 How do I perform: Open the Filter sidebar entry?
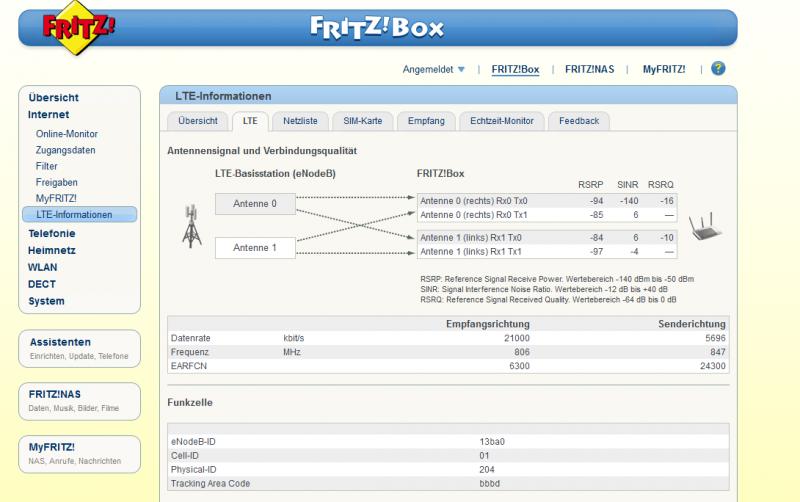click(x=46, y=166)
